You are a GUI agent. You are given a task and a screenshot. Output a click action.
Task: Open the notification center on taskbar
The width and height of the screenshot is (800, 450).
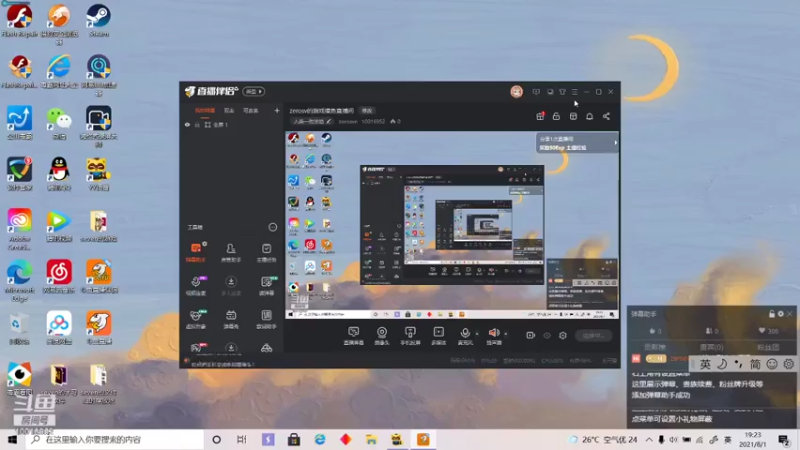[784, 439]
